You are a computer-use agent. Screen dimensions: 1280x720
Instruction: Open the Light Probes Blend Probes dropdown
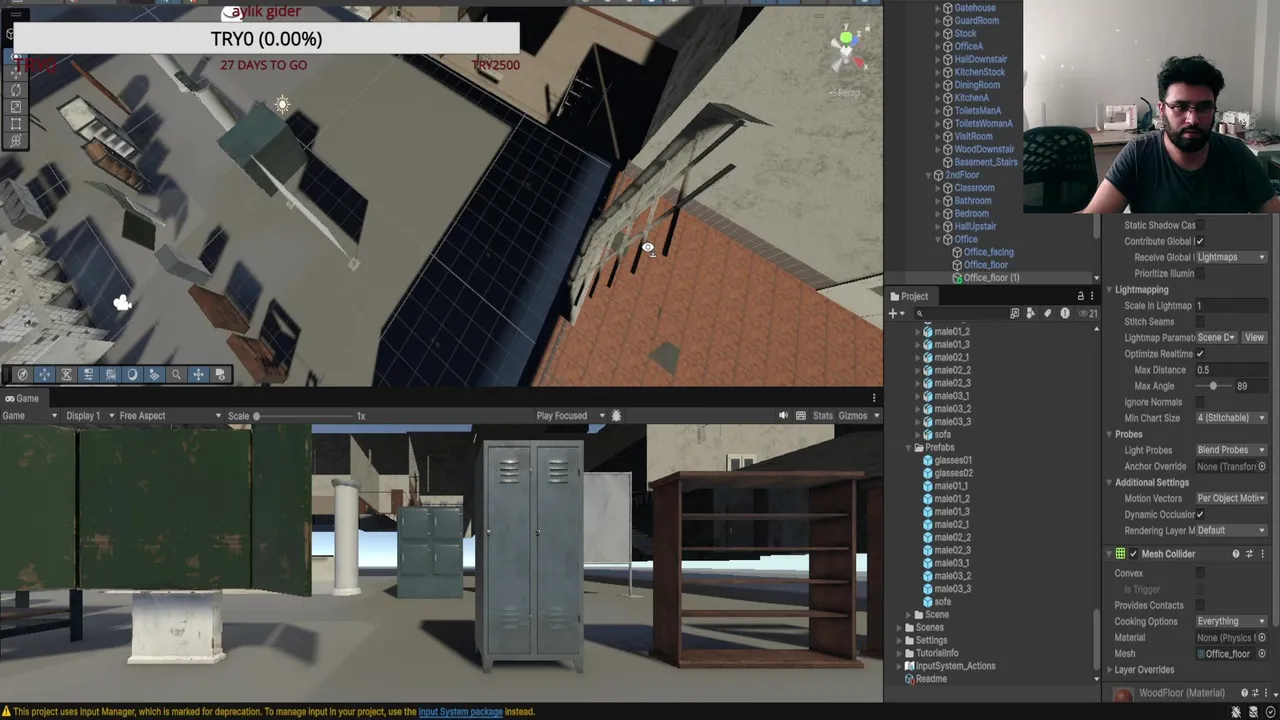(x=1231, y=450)
